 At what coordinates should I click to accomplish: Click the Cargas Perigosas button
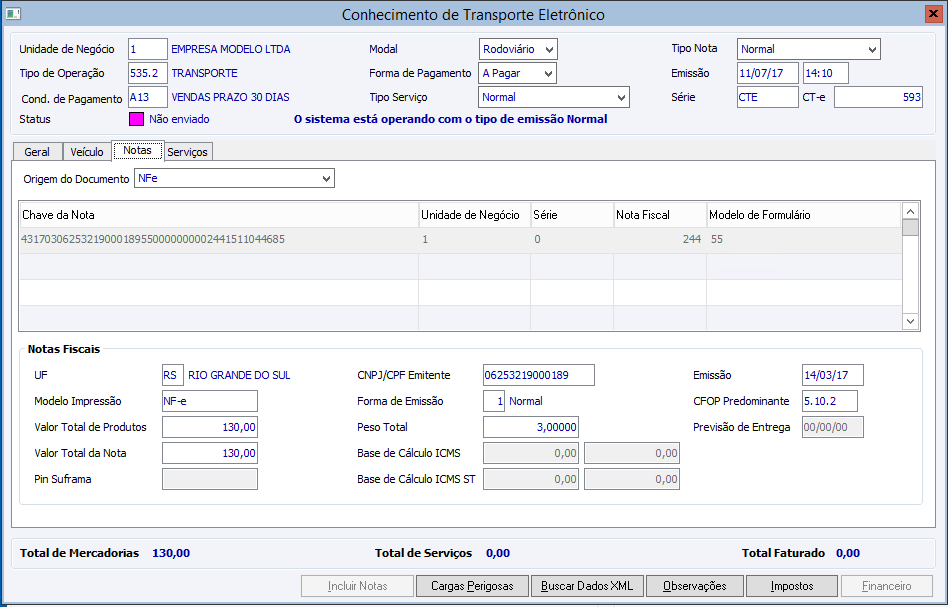pos(472,586)
